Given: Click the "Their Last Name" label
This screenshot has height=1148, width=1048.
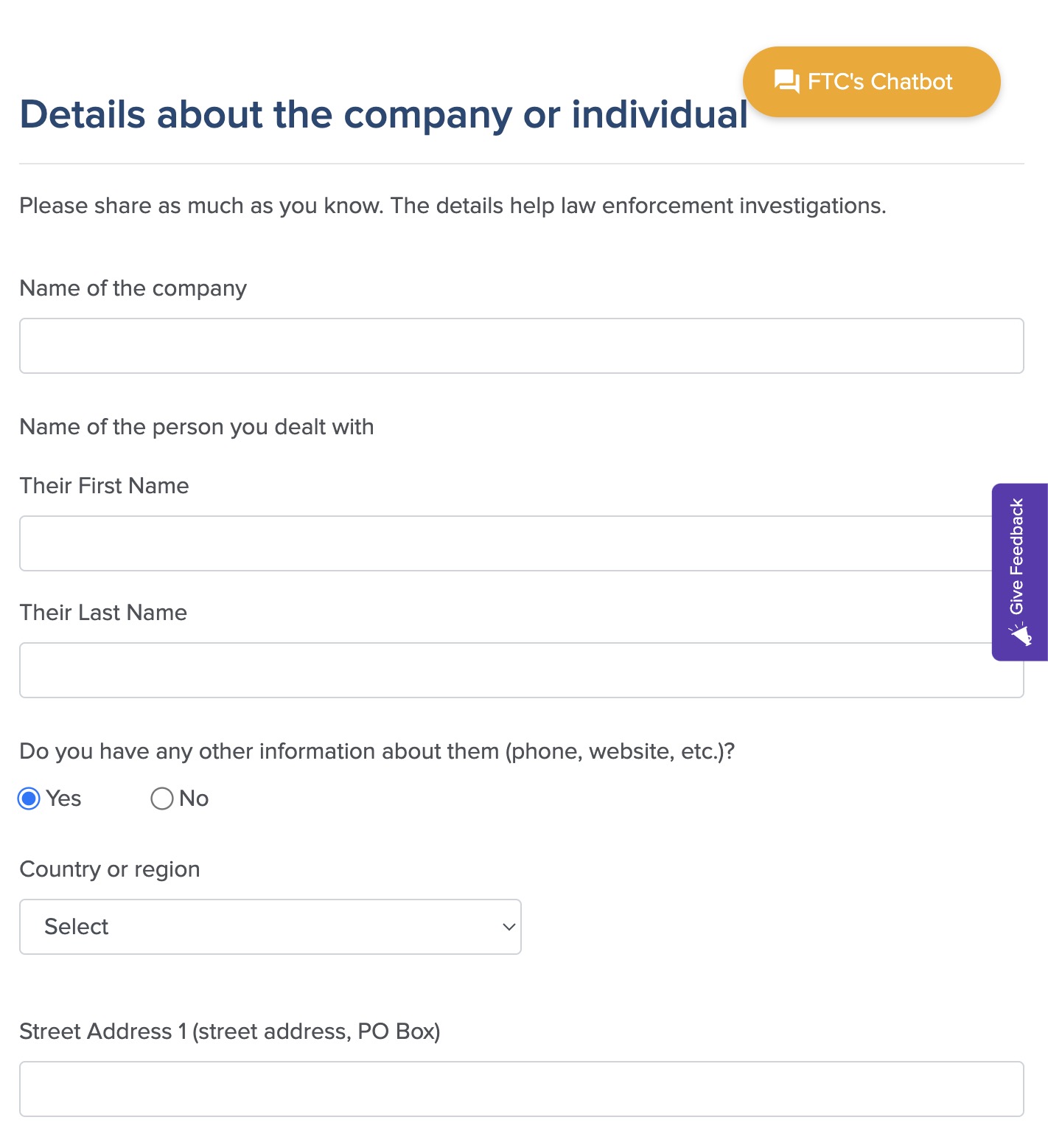Looking at the screenshot, I should pos(104,613).
